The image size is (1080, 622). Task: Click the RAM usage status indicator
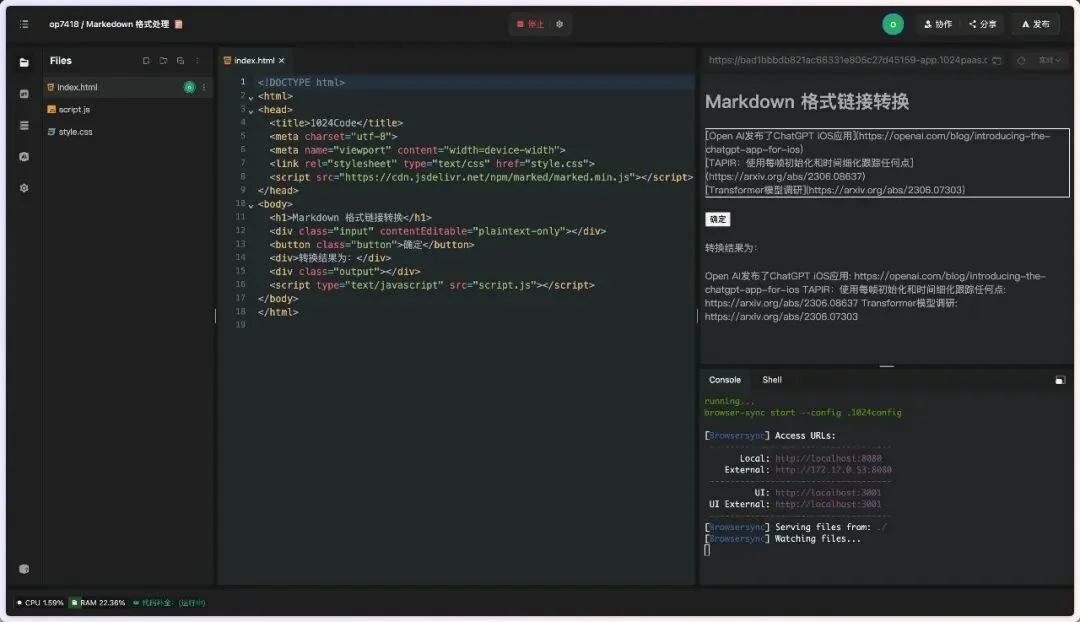(x=98, y=603)
